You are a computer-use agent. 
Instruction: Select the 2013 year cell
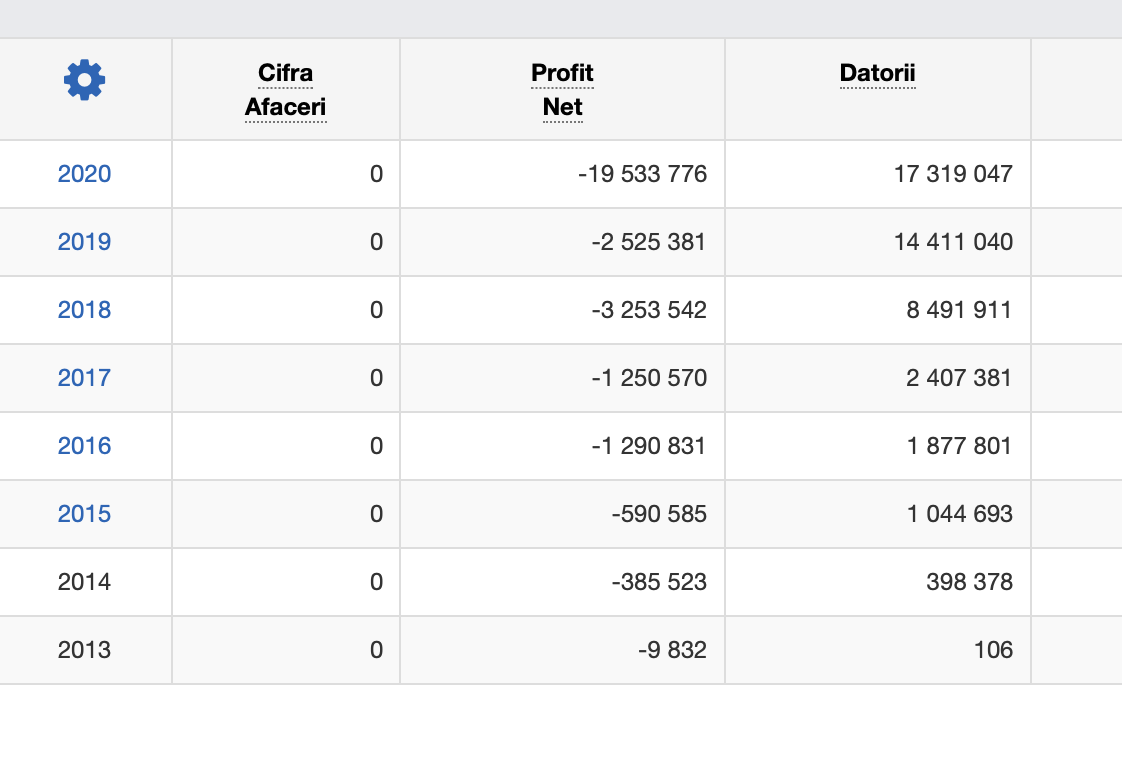[84, 650]
